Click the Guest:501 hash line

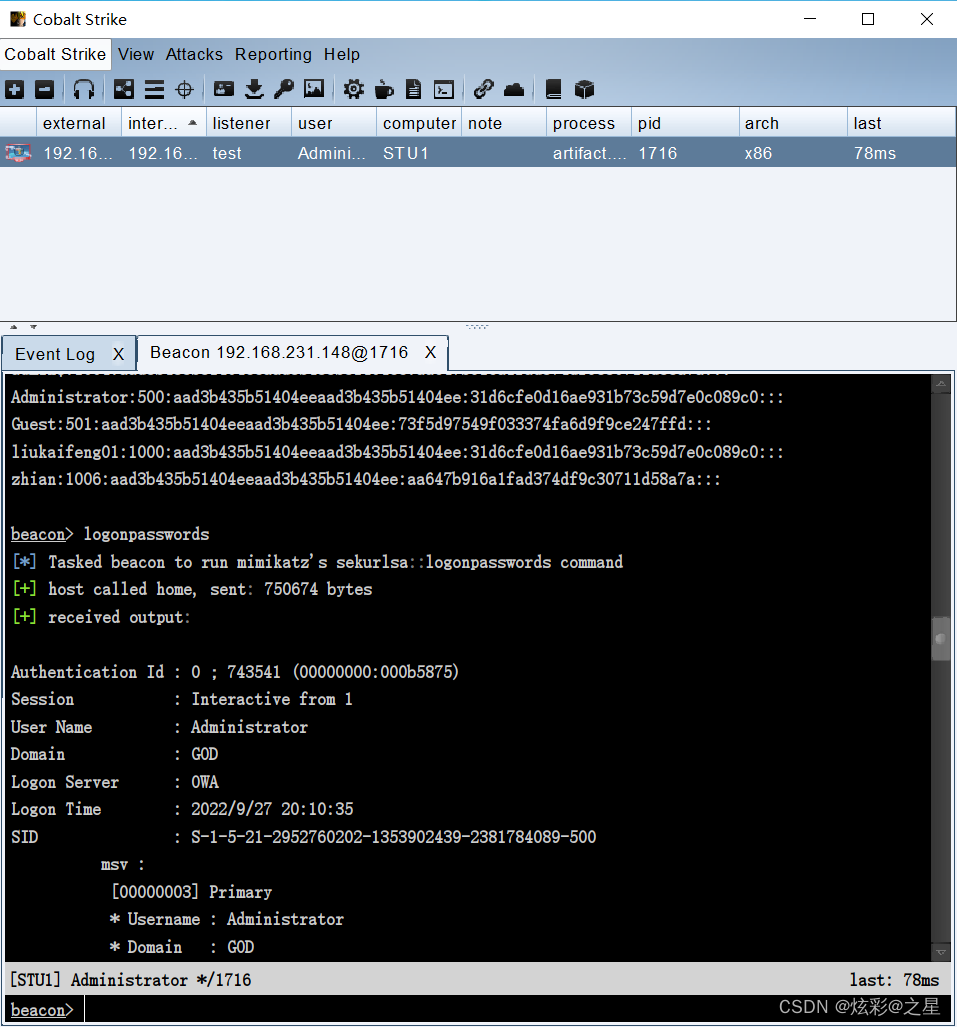[x=361, y=424]
